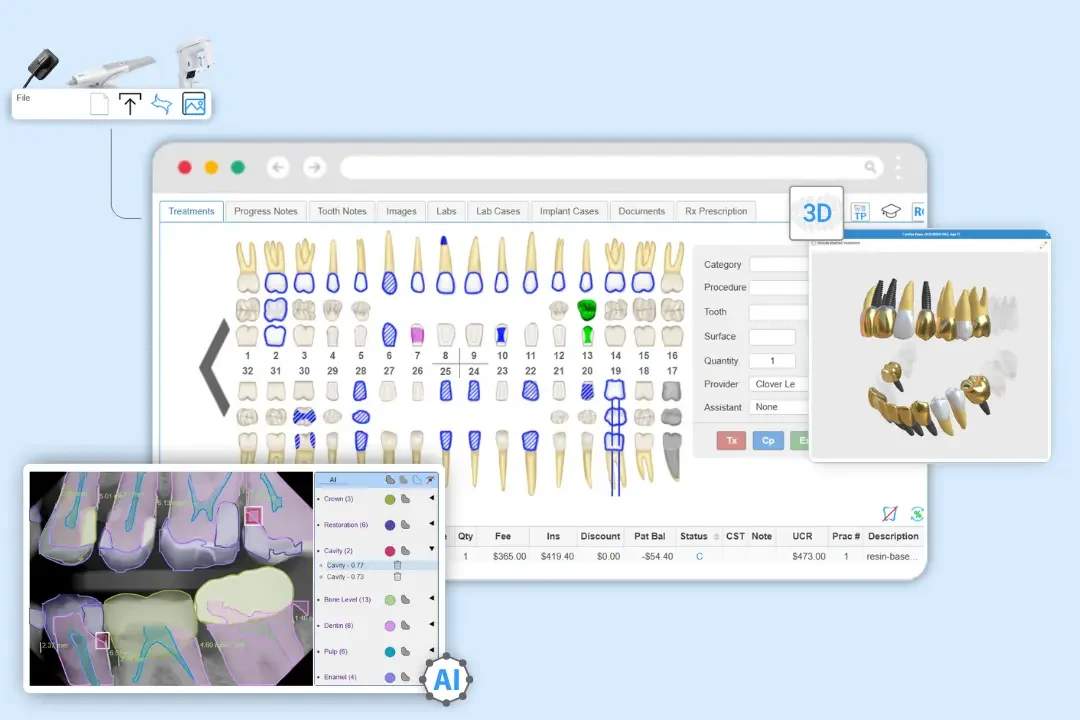Toggle visibility of the Bone Level (13) layer
Image resolution: width=1080 pixels, height=720 pixels.
(x=404, y=600)
